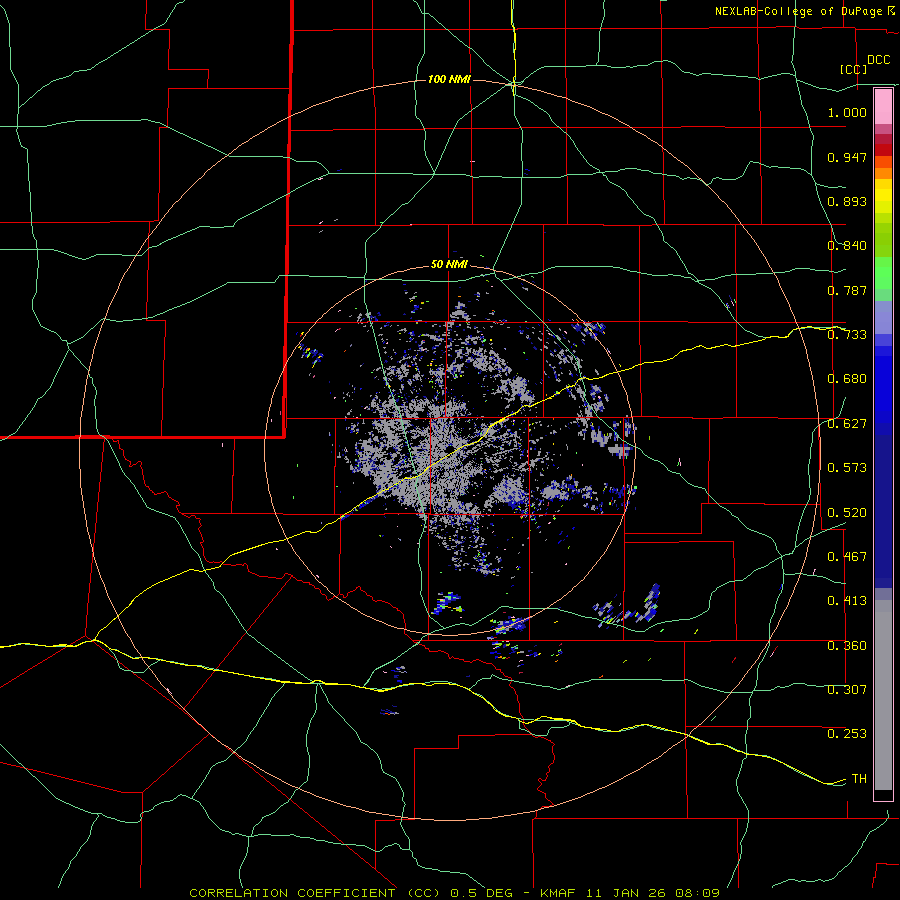
Task: Click the 0.893 legend value
Action: tap(847, 201)
